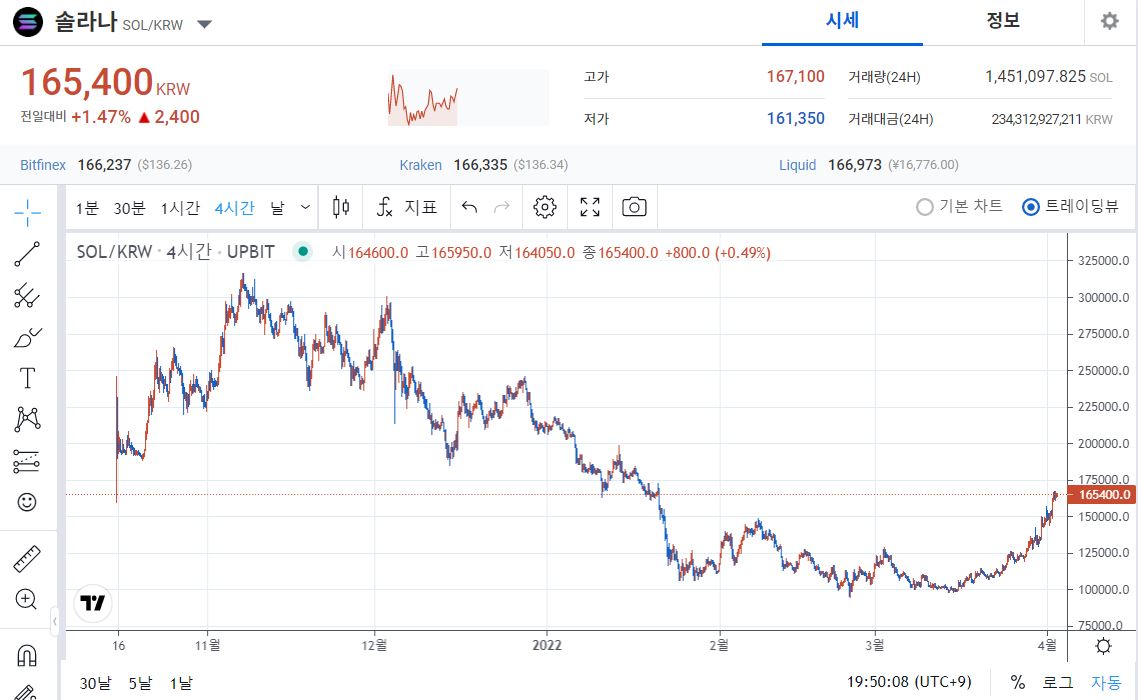Open price axis settings gear
Screen dimensions: 1138x700
[1103, 646]
